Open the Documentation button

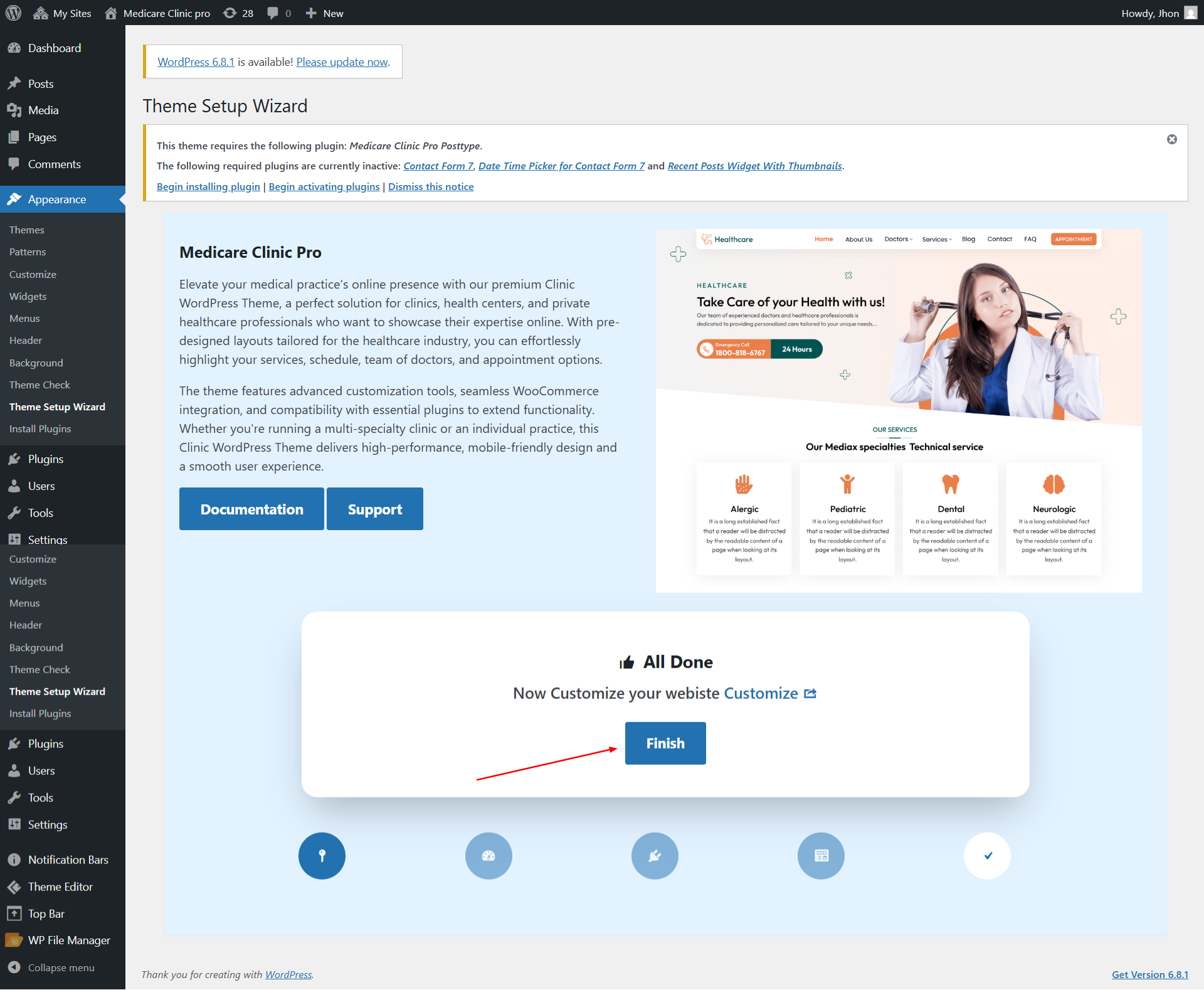point(251,509)
